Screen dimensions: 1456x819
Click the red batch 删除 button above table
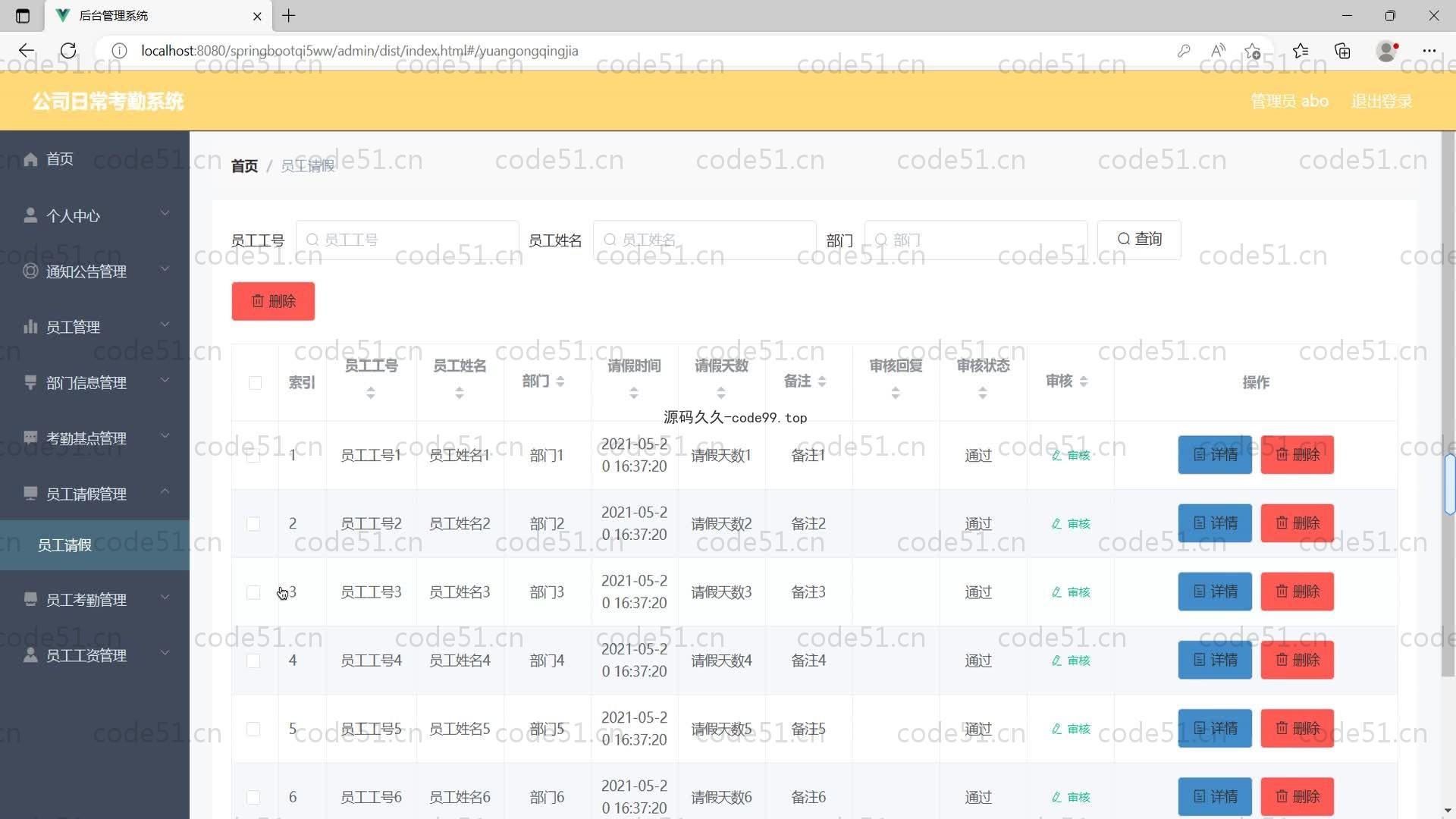point(273,301)
